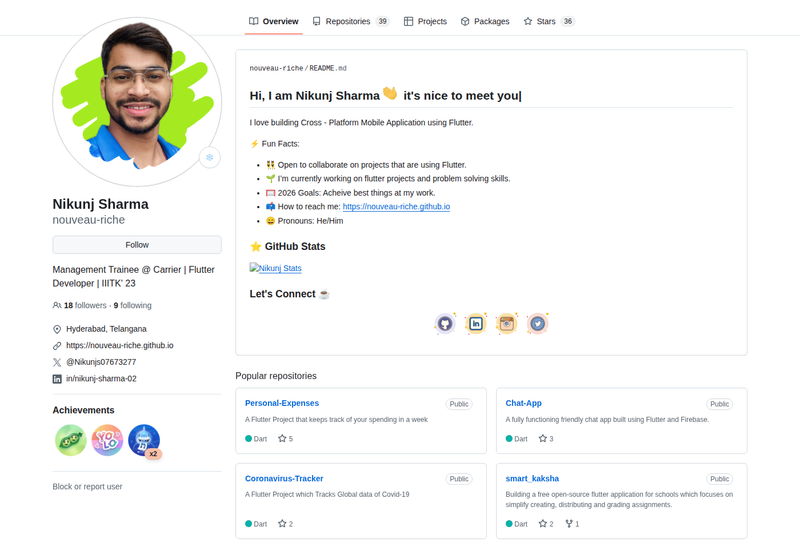800x541 pixels.
Task: Click the LinkedIn icon in the sidebar
Action: (x=57, y=379)
